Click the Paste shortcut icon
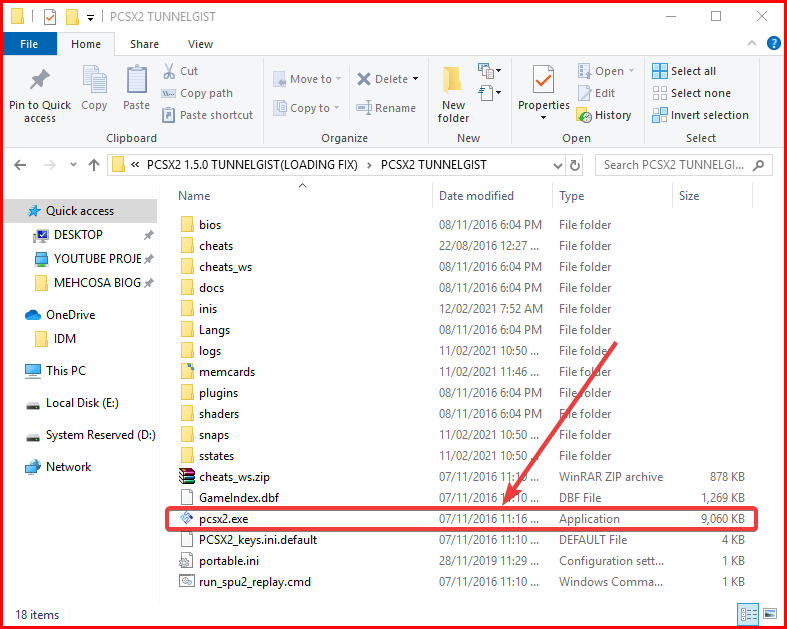The width and height of the screenshot is (787, 629). click(x=169, y=115)
